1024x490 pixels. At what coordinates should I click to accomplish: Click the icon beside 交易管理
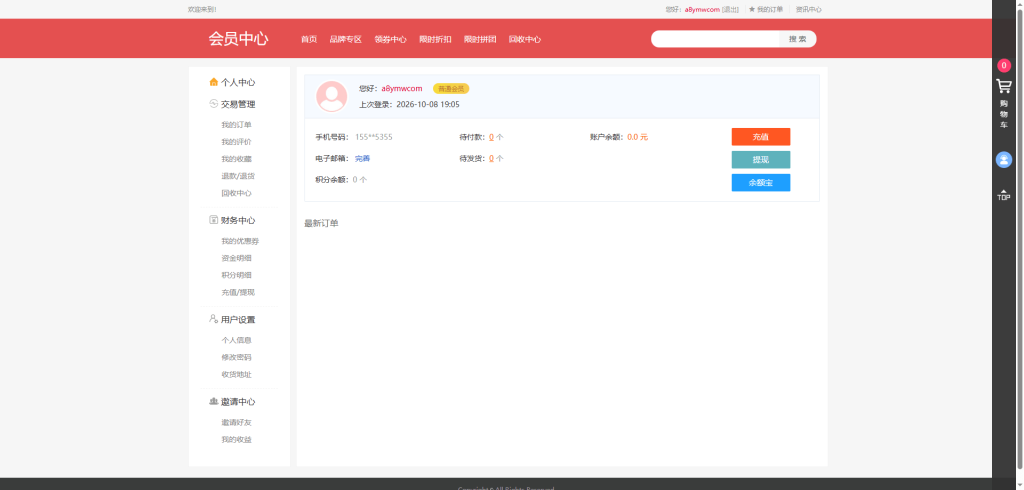pyautogui.click(x=214, y=103)
